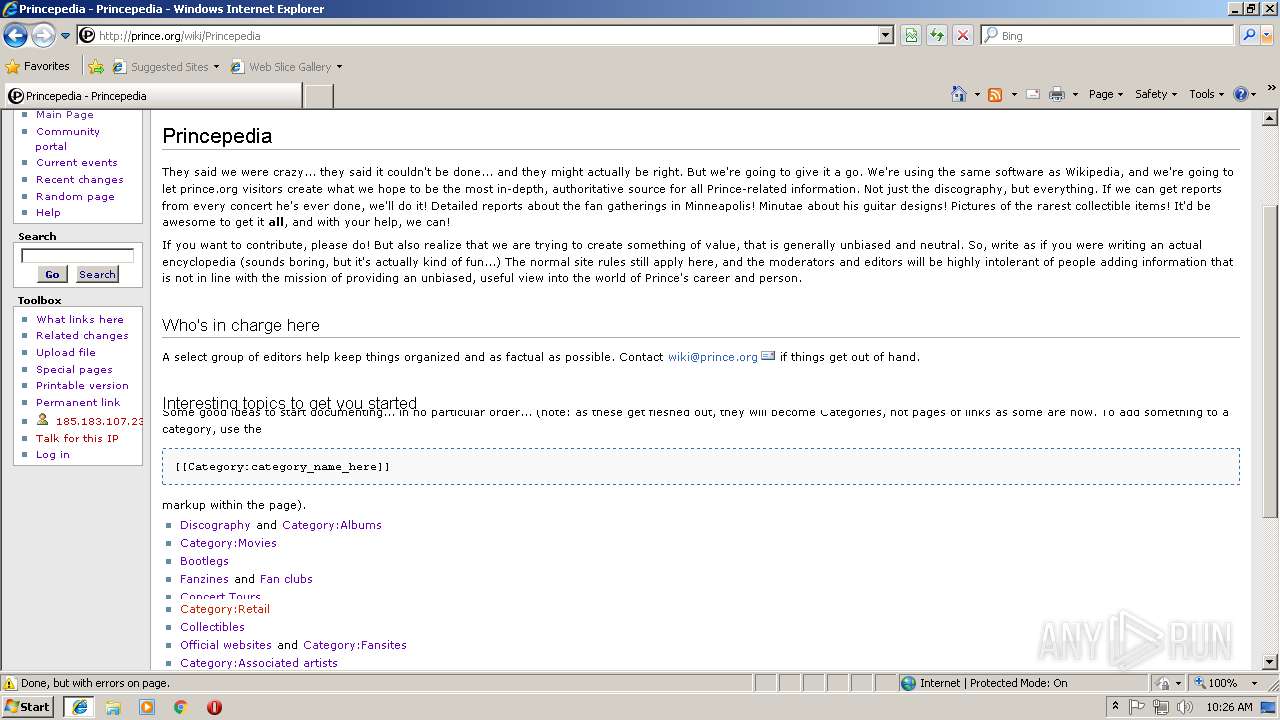Screen dimensions: 1280x720
Task: Click the Bing search box
Action: [x=1107, y=35]
